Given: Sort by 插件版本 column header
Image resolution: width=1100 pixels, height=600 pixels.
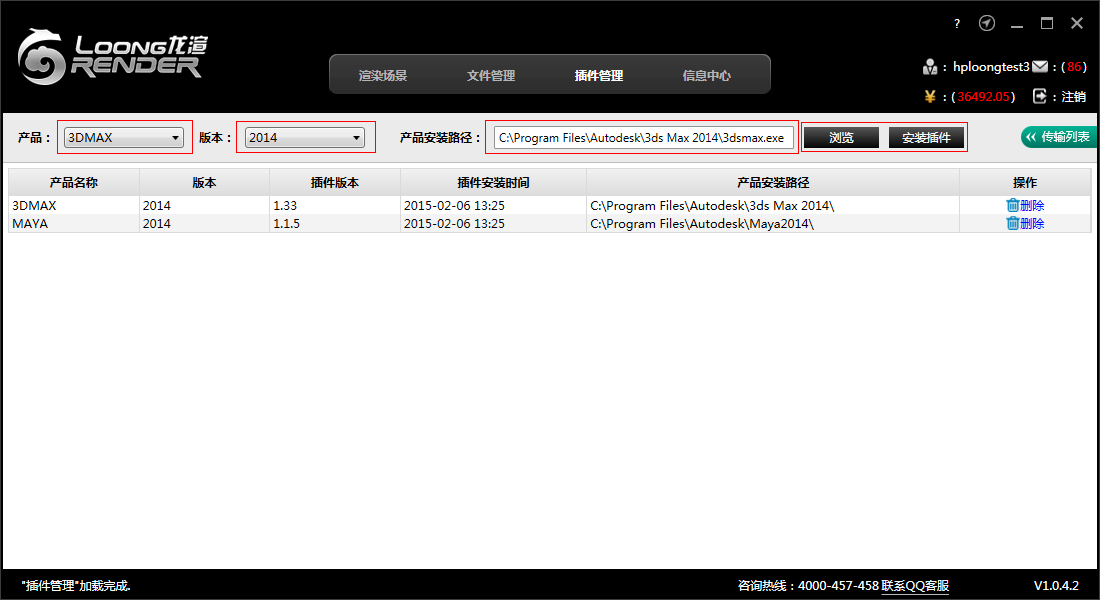Looking at the screenshot, I should click(335, 182).
